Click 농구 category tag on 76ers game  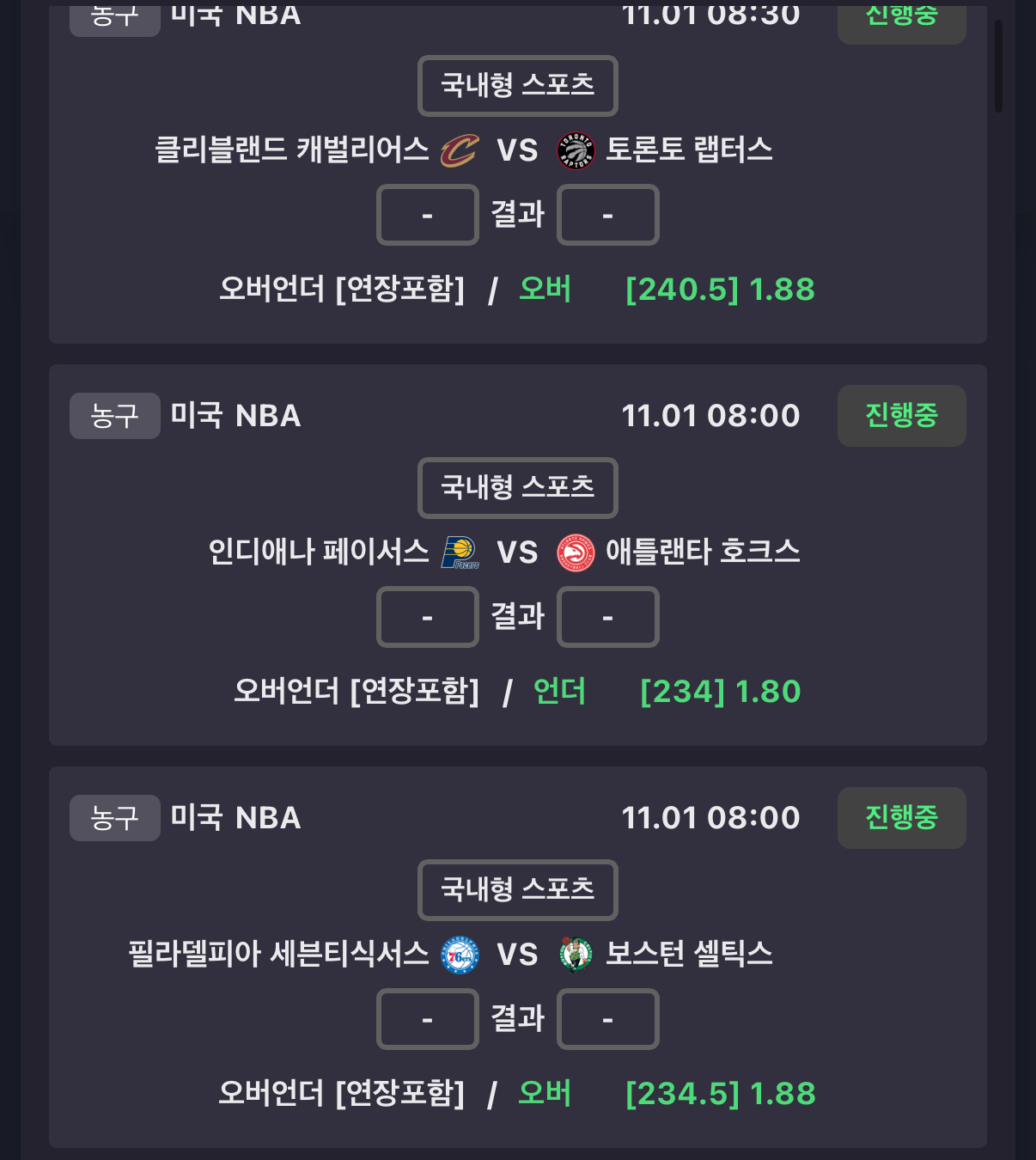click(x=114, y=818)
